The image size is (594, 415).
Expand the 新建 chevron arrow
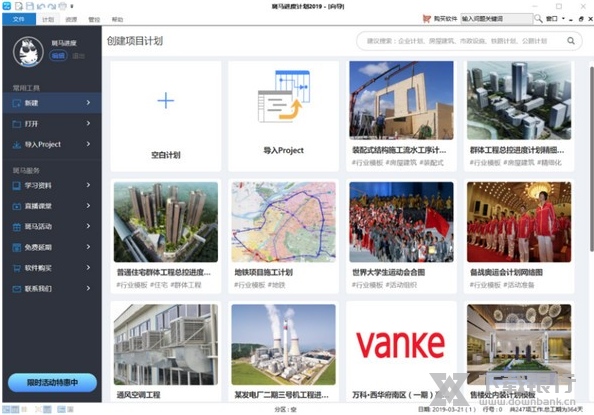tap(88, 103)
